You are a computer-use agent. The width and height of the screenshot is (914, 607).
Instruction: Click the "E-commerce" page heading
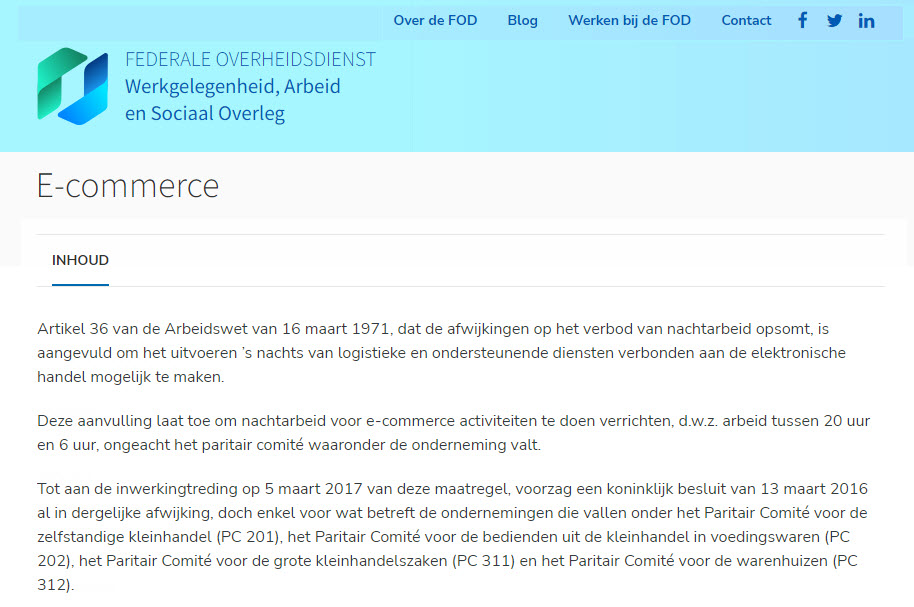[x=127, y=186]
